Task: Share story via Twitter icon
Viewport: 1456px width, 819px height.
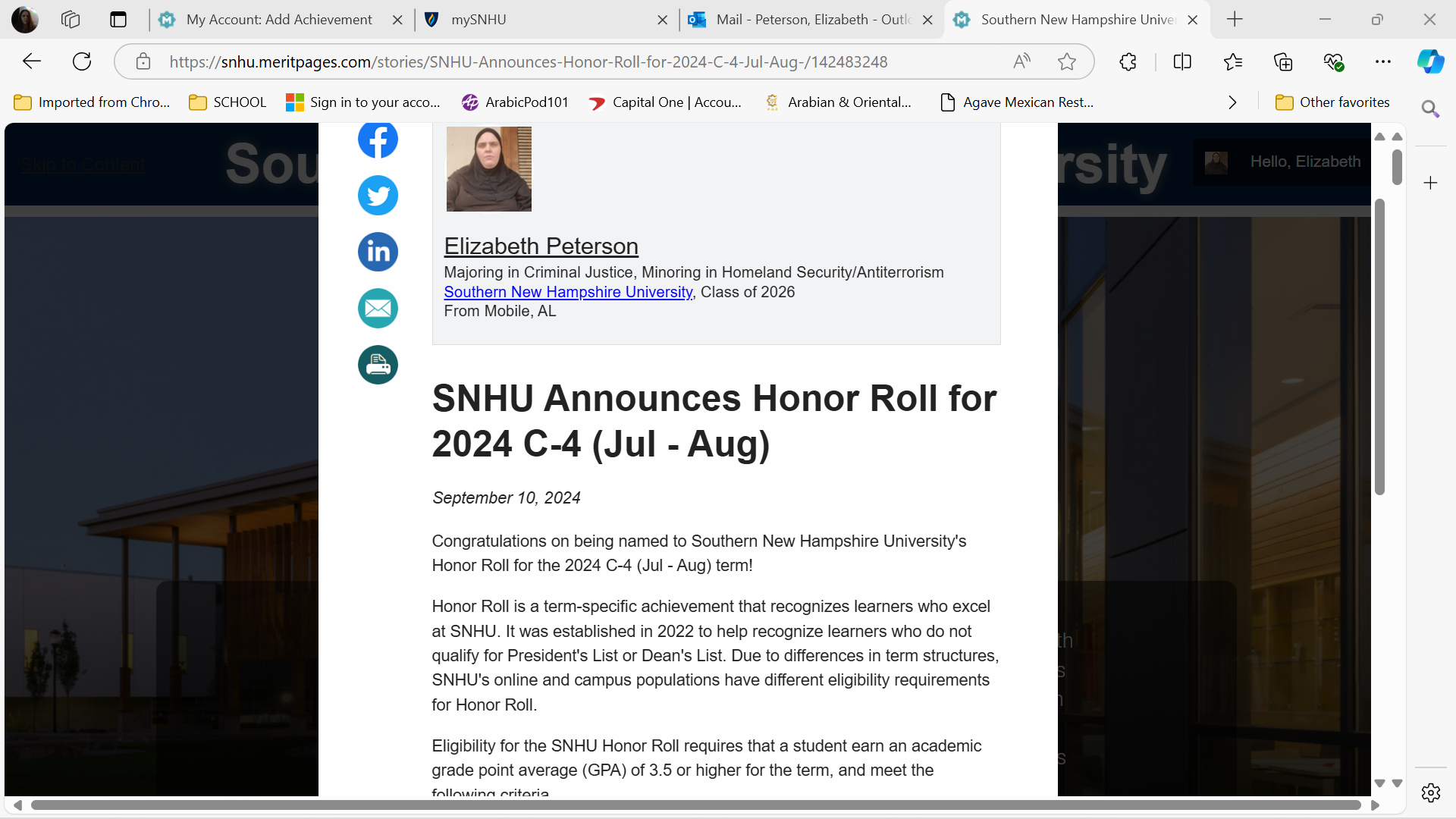Action: point(378,196)
